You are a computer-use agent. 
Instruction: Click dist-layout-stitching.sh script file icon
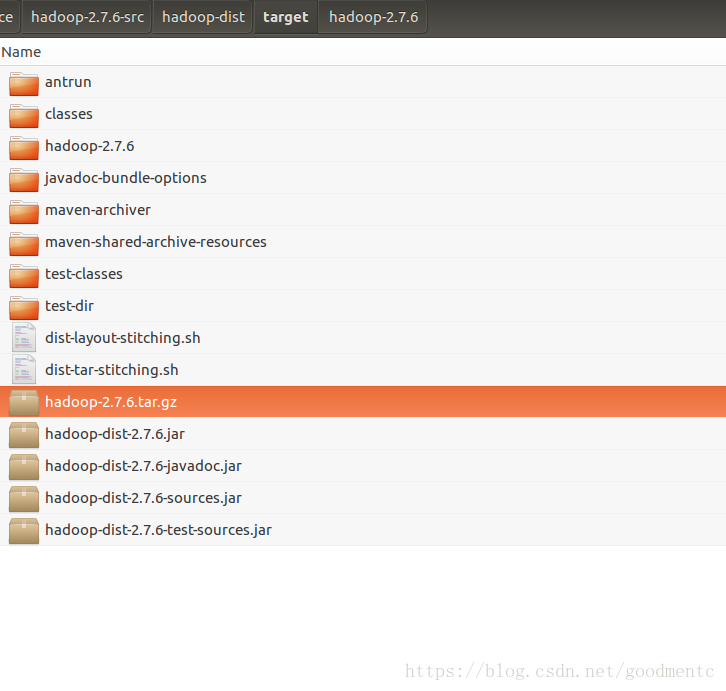click(24, 337)
